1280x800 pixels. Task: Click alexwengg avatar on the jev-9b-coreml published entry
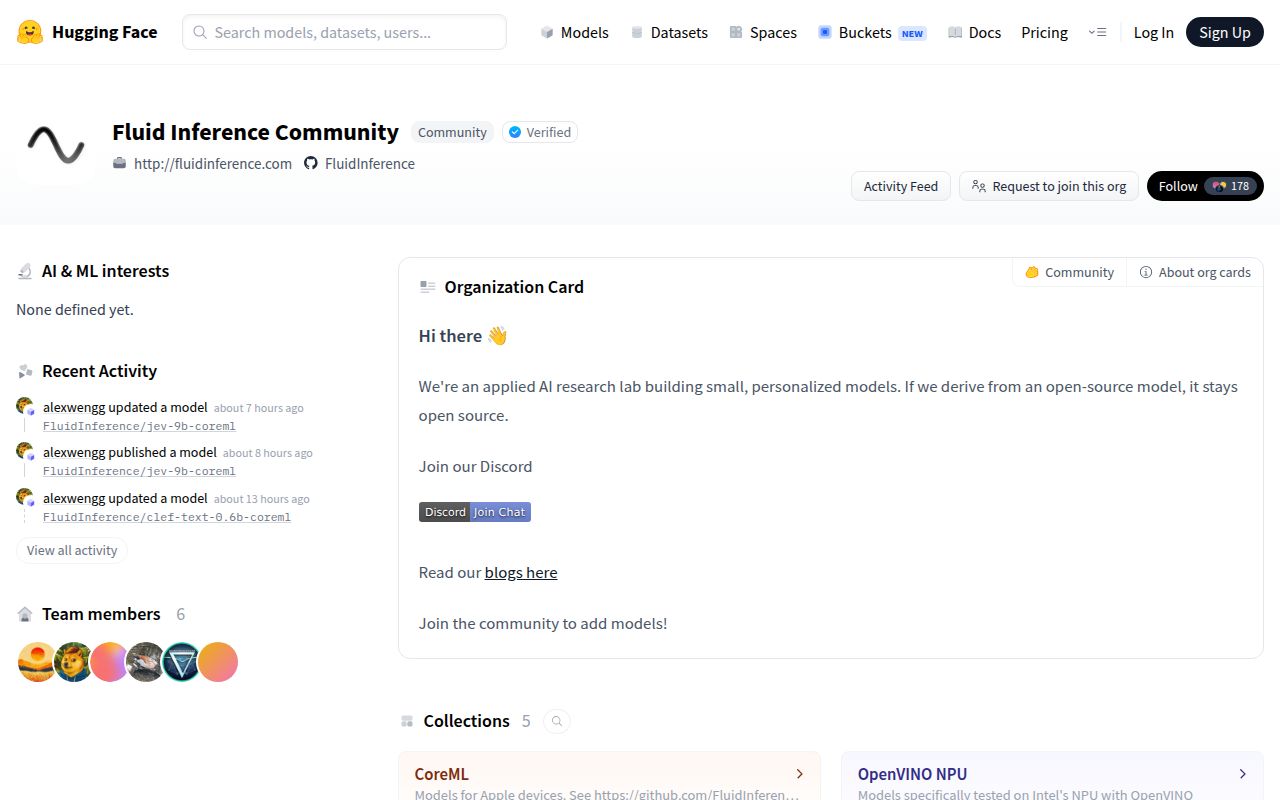tap(25, 452)
